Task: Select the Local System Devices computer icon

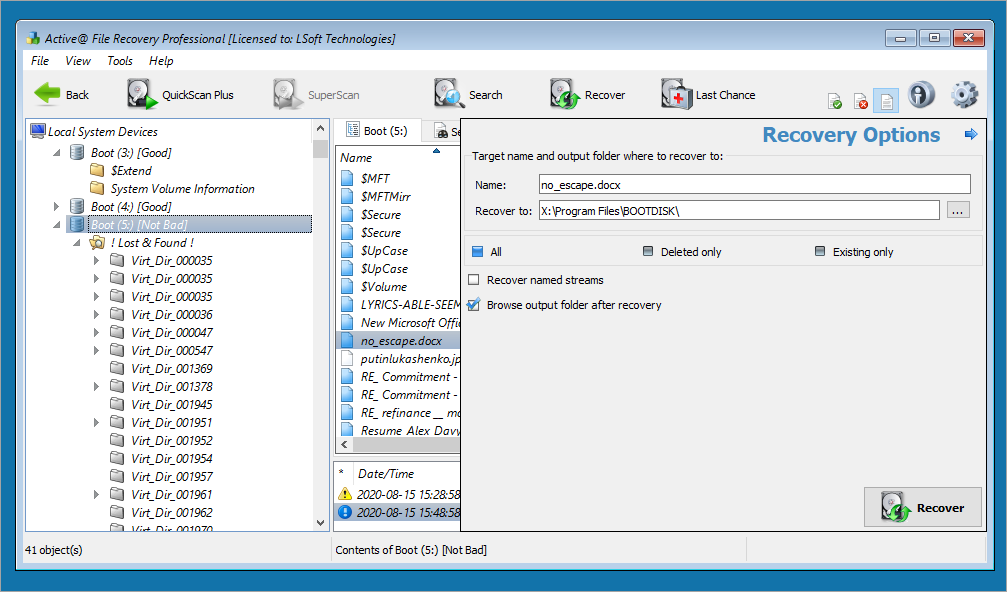Action: point(38,131)
